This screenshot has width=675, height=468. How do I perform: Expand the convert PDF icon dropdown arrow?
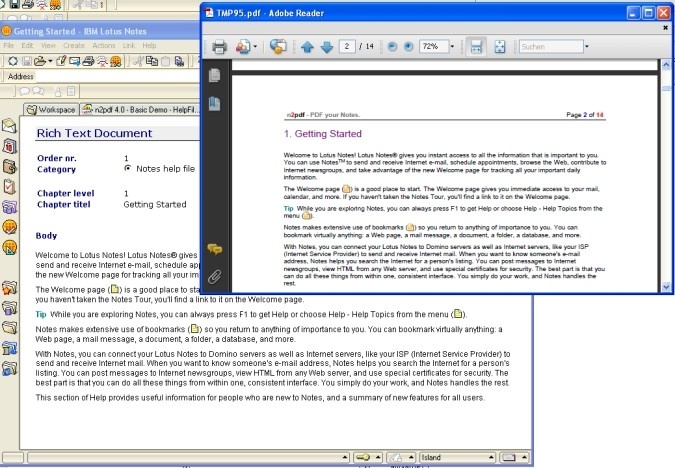pyautogui.click(x=256, y=46)
